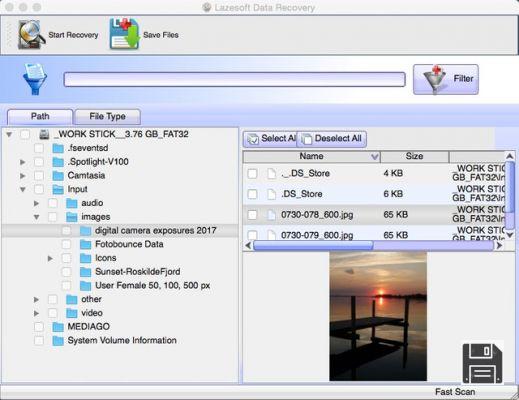Tick the checkbox for Camtasia folder
The image size is (519, 400).
point(39,176)
